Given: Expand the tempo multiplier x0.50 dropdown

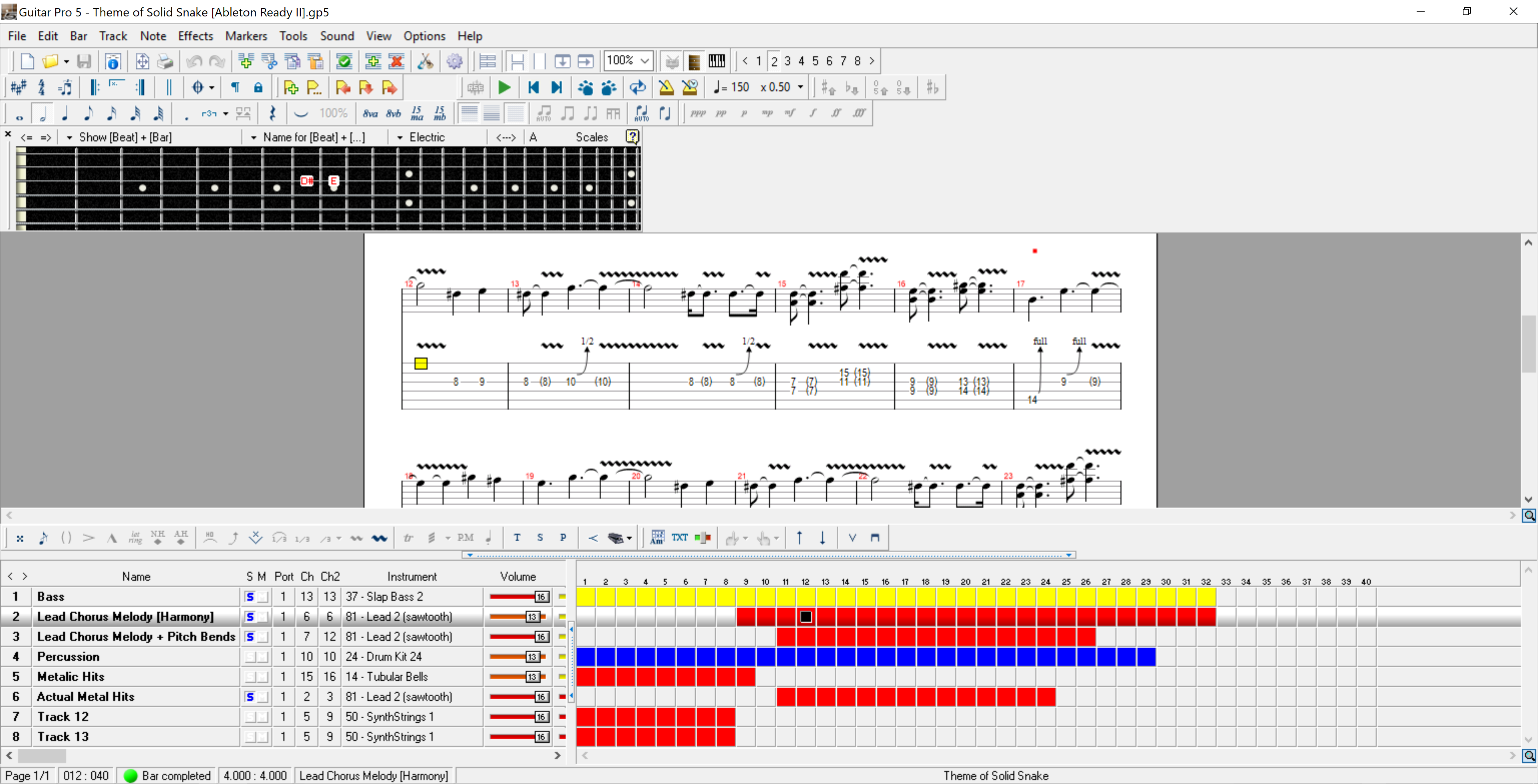Looking at the screenshot, I should click(x=801, y=87).
